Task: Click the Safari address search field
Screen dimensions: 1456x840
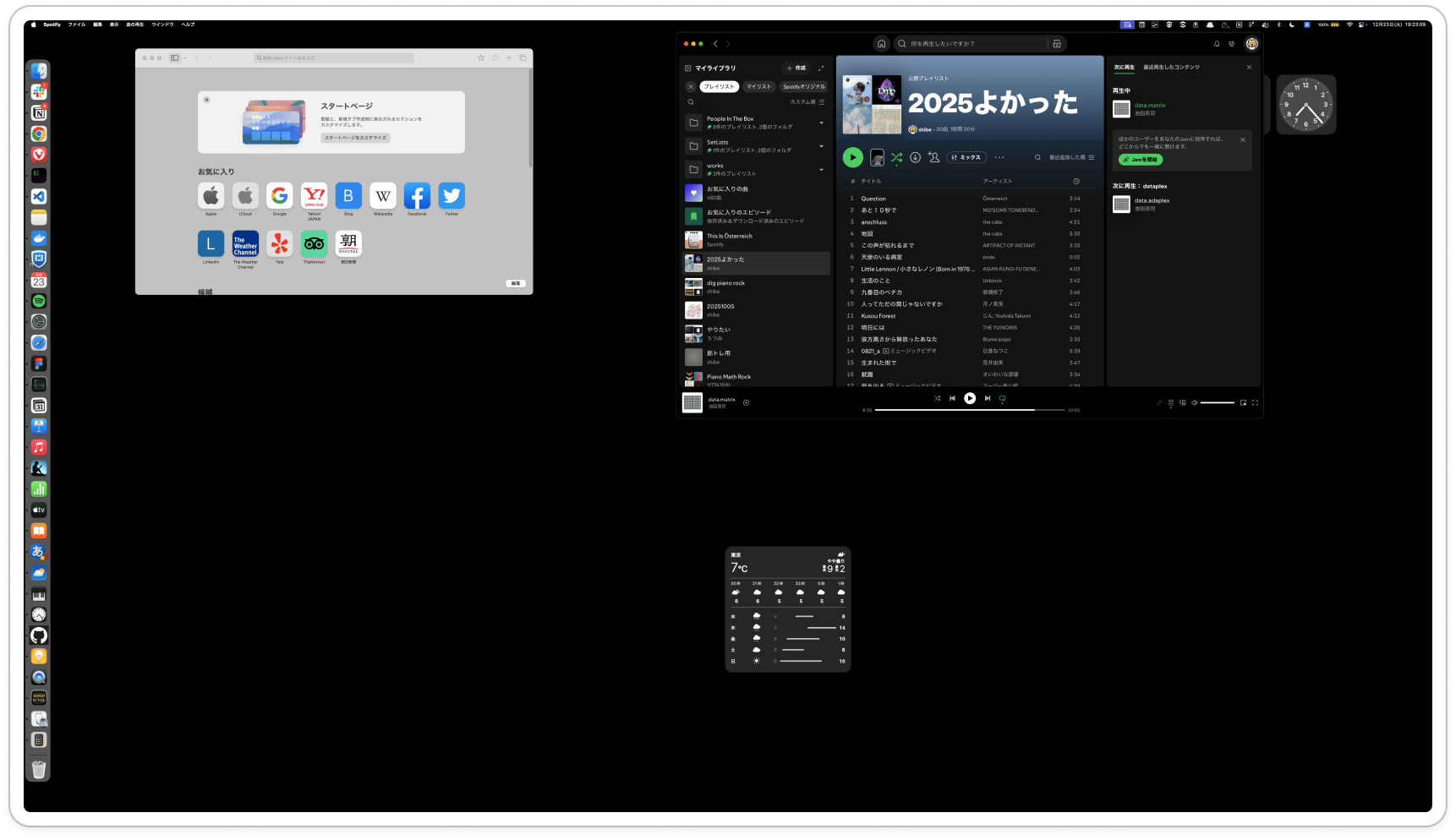Action: tap(334, 58)
